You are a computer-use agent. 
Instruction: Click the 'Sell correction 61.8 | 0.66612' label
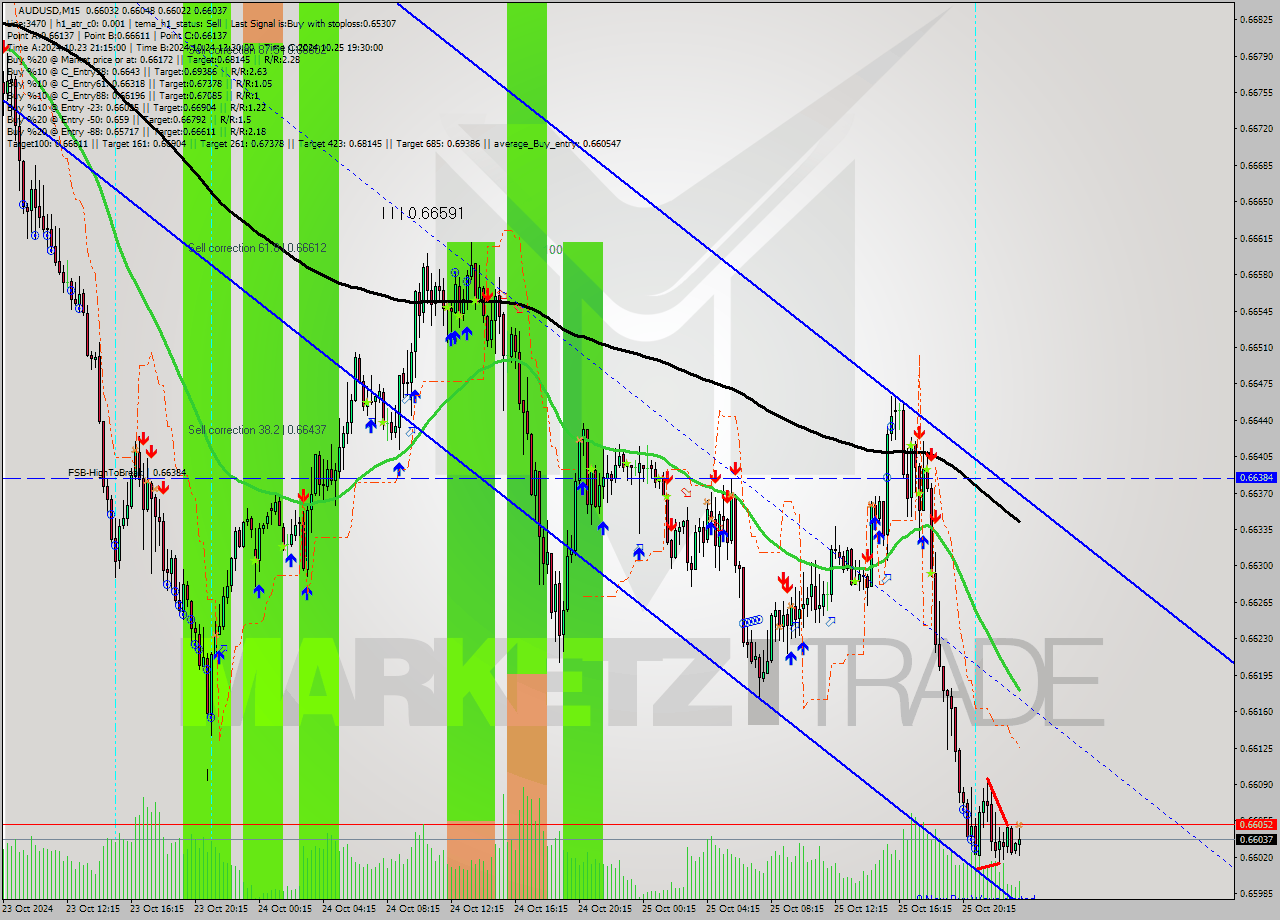(x=257, y=247)
